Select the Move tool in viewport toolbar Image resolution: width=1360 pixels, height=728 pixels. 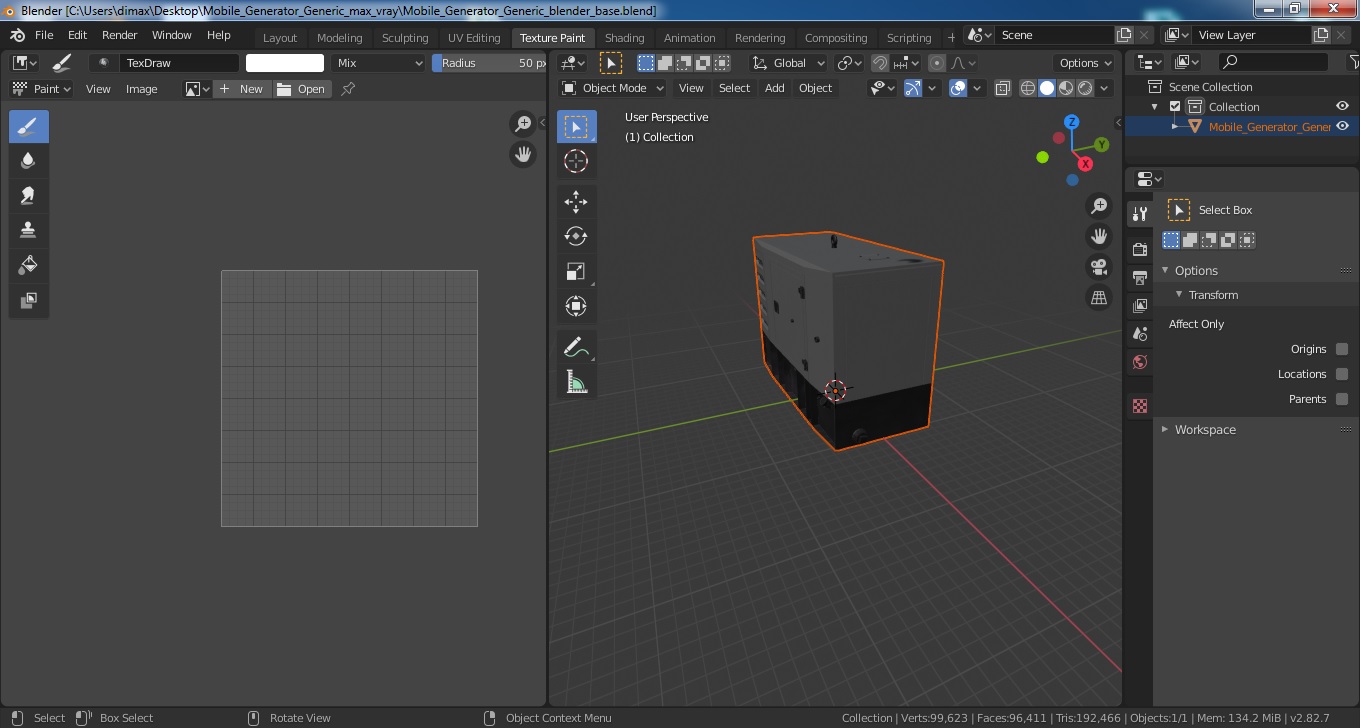(576, 202)
